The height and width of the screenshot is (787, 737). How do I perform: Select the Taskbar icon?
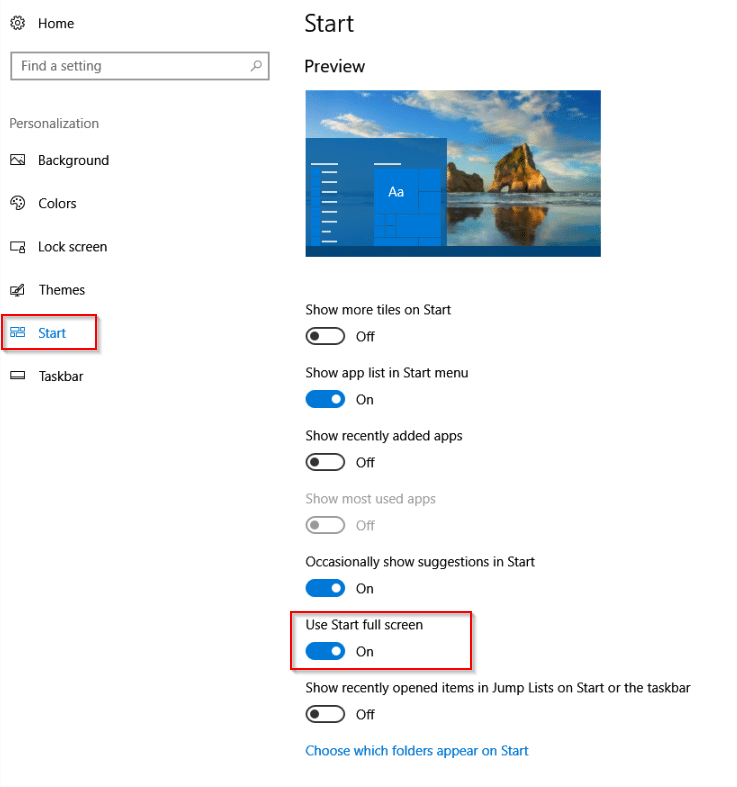click(18, 375)
